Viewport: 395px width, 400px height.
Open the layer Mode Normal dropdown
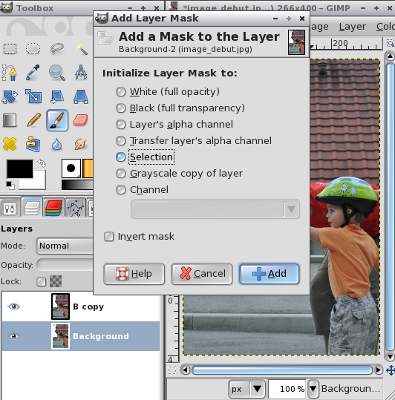[65, 246]
